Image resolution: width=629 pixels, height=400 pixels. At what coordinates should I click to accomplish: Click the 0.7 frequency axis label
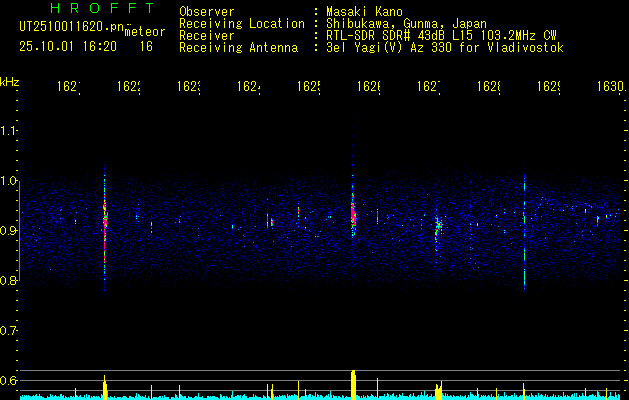coord(8,331)
